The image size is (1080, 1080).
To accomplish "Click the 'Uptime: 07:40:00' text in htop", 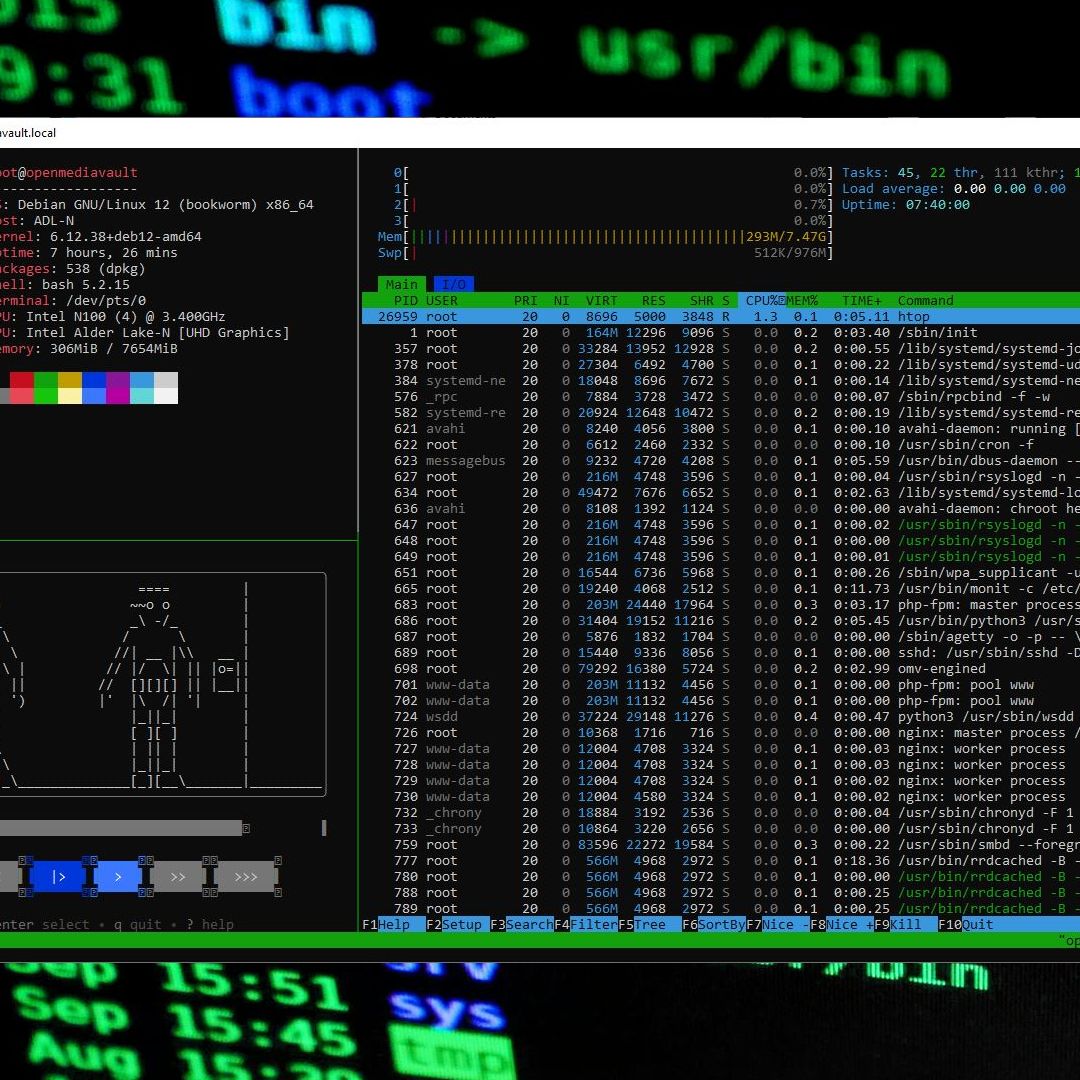I will coord(906,205).
